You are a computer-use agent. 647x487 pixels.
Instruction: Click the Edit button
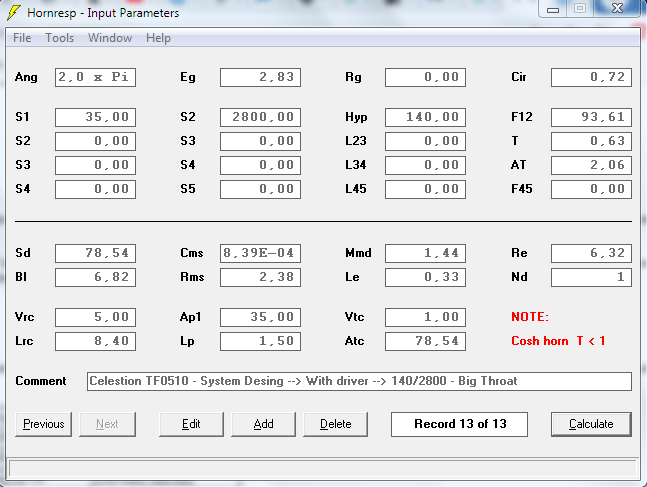click(x=191, y=424)
